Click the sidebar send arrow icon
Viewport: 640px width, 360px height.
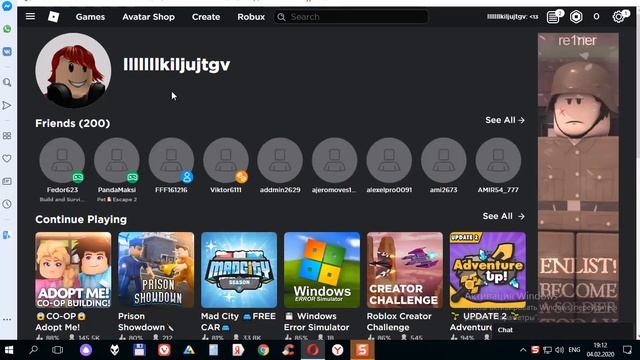click(7, 105)
